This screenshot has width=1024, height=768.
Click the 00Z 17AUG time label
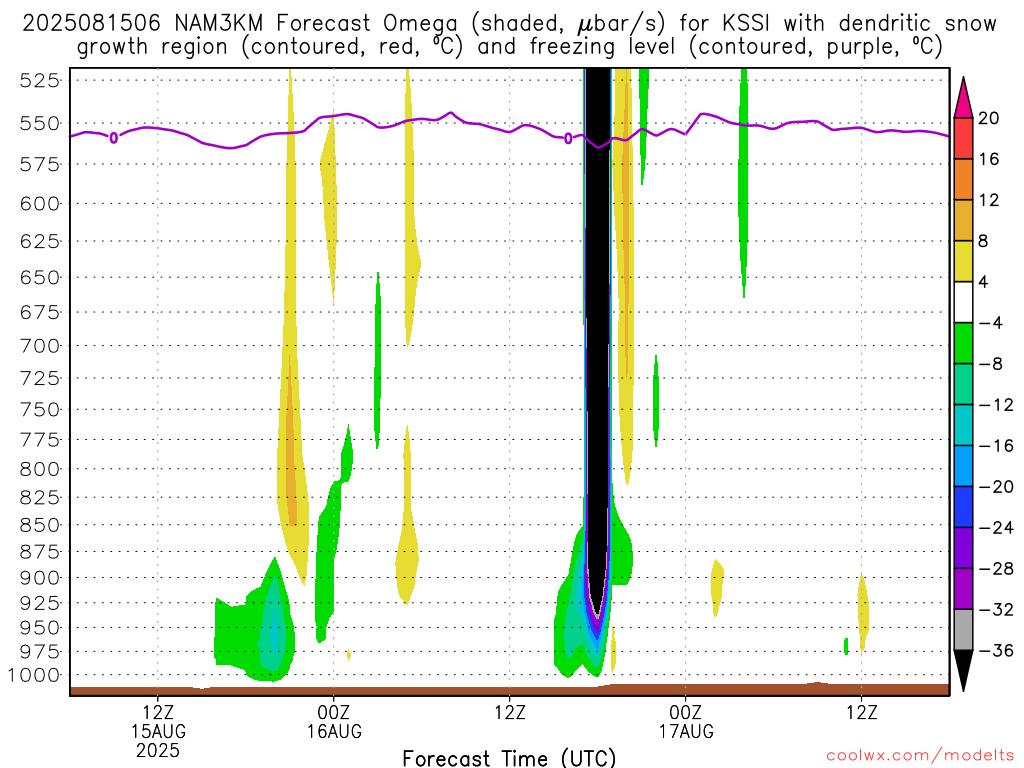pos(686,722)
